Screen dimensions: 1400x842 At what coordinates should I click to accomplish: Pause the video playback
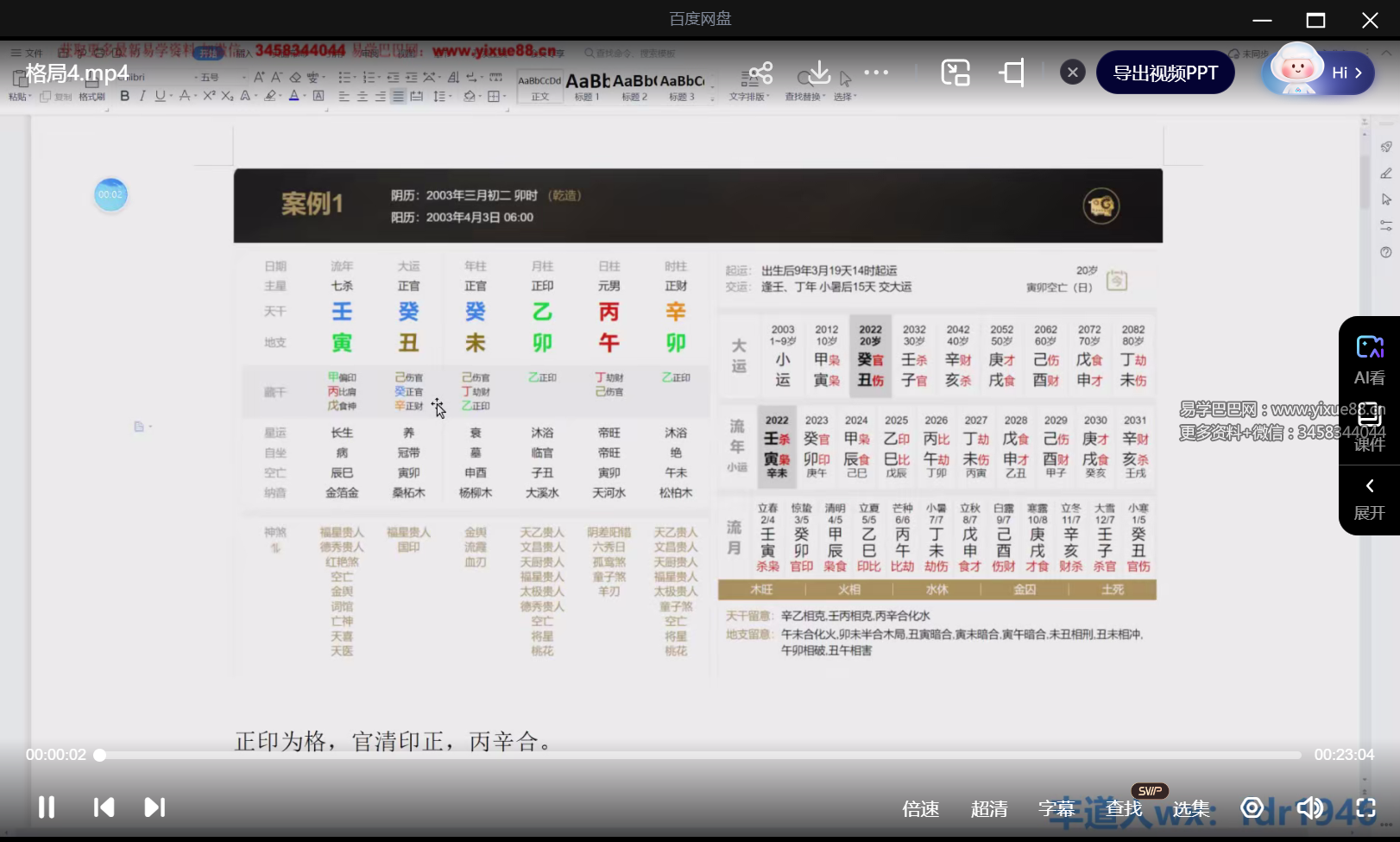coord(46,807)
